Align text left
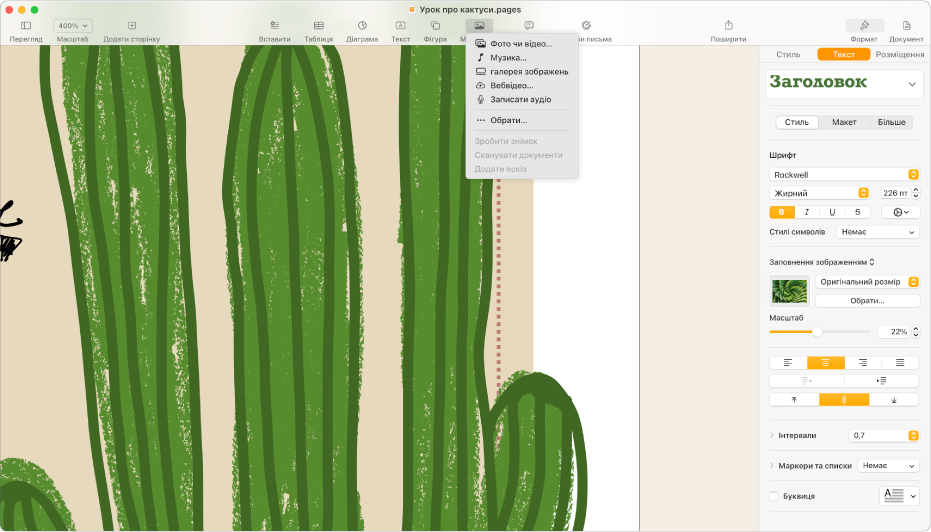 pos(788,363)
